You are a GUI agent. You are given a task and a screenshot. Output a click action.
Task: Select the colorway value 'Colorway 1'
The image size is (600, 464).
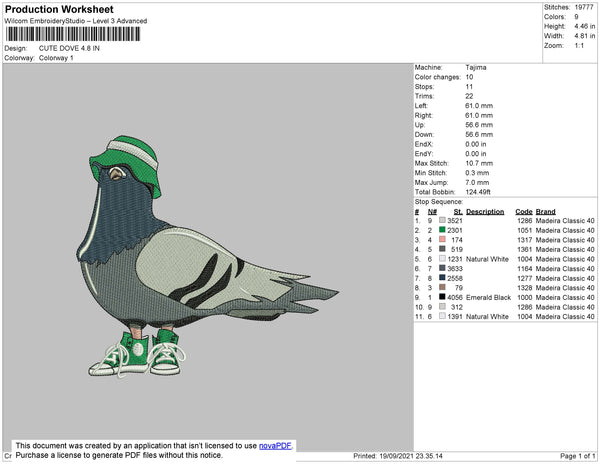(56, 58)
